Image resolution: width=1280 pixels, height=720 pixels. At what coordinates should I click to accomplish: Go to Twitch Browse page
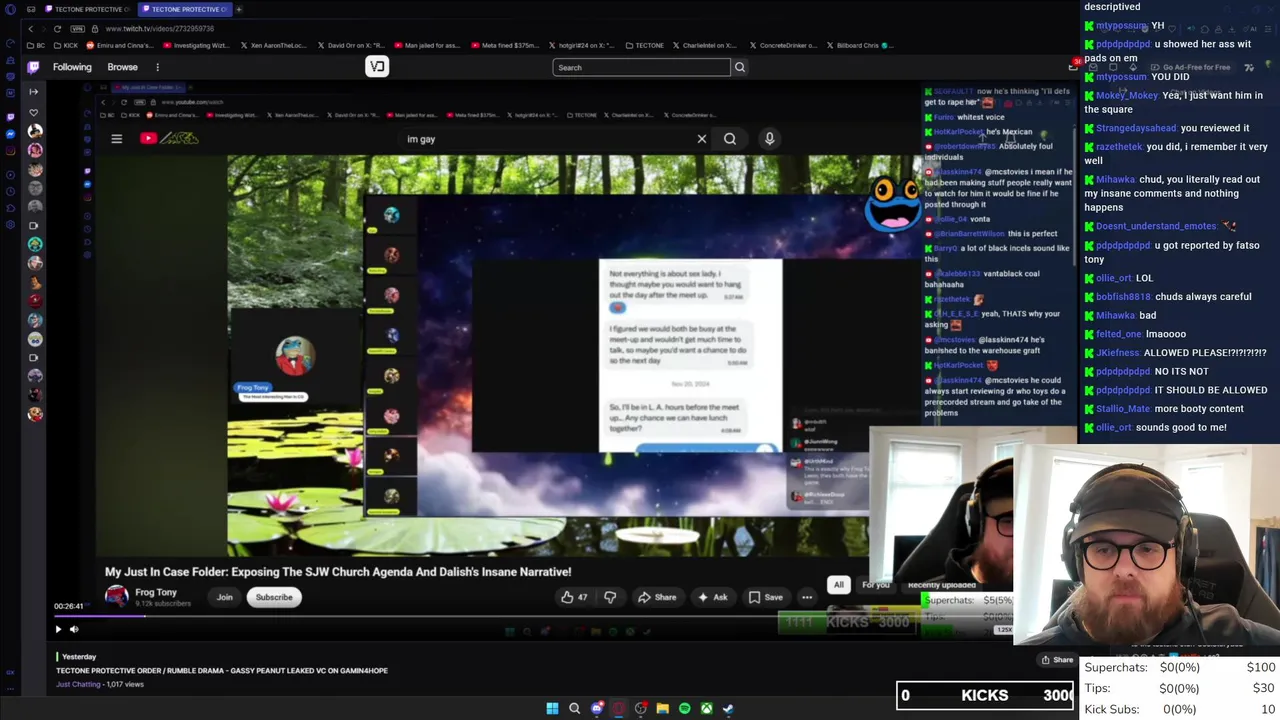[x=122, y=67]
